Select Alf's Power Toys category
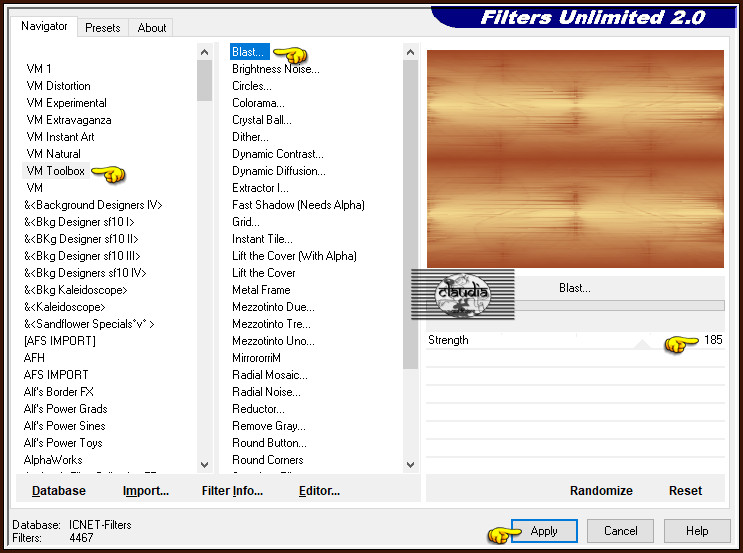This screenshot has height=553, width=743. pos(63,443)
